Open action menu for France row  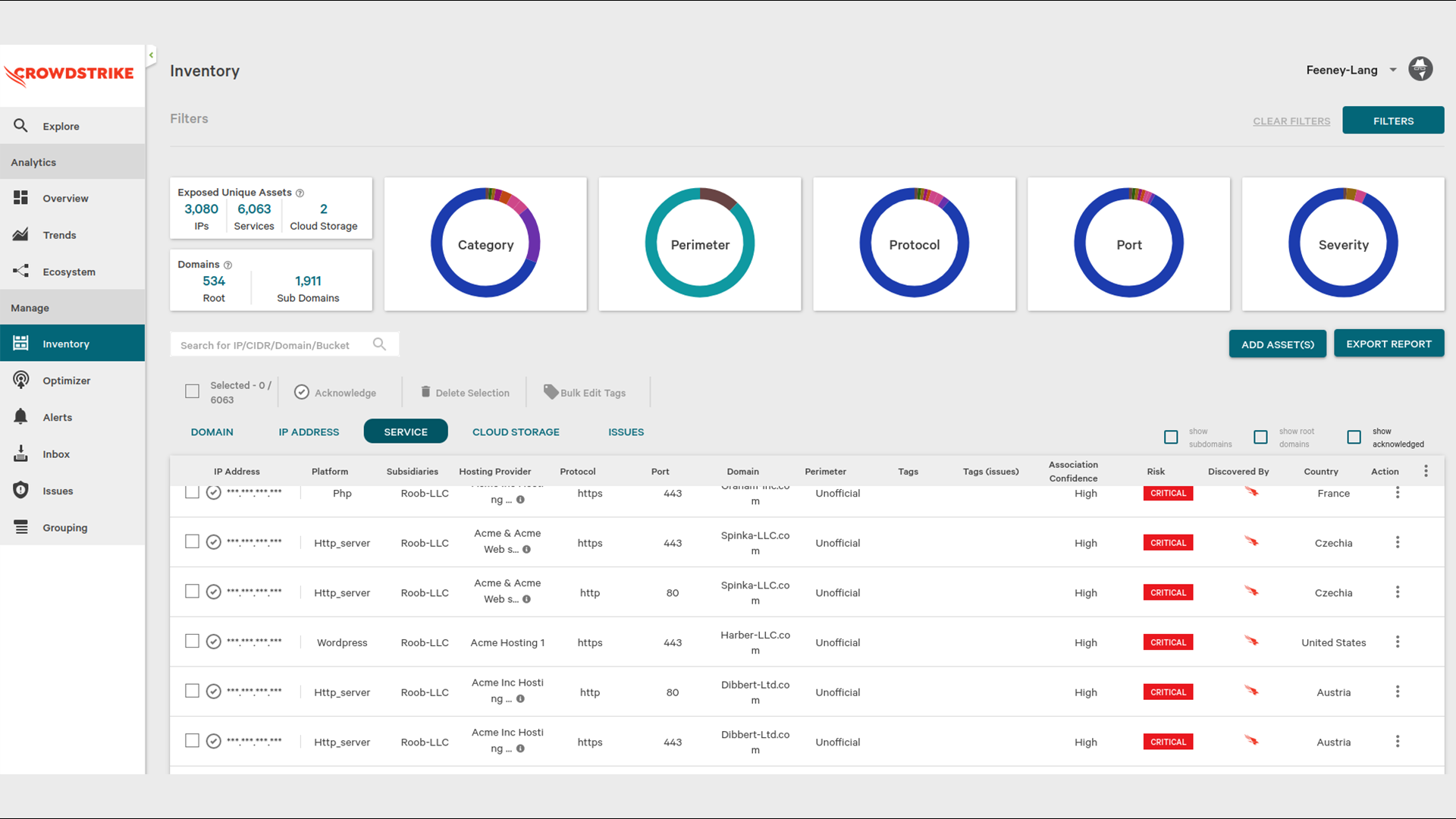point(1398,493)
